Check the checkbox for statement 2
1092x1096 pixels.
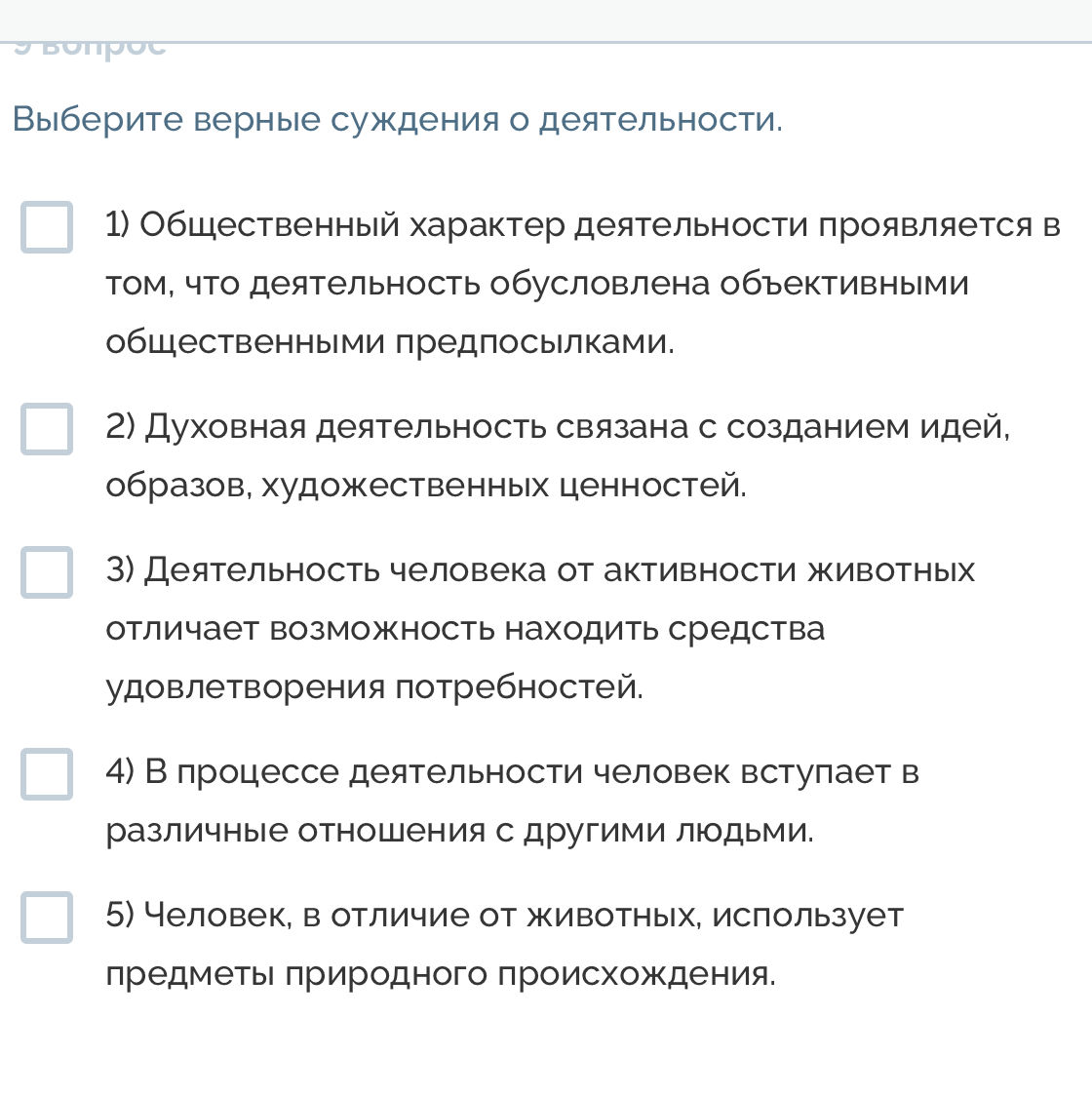[47, 430]
